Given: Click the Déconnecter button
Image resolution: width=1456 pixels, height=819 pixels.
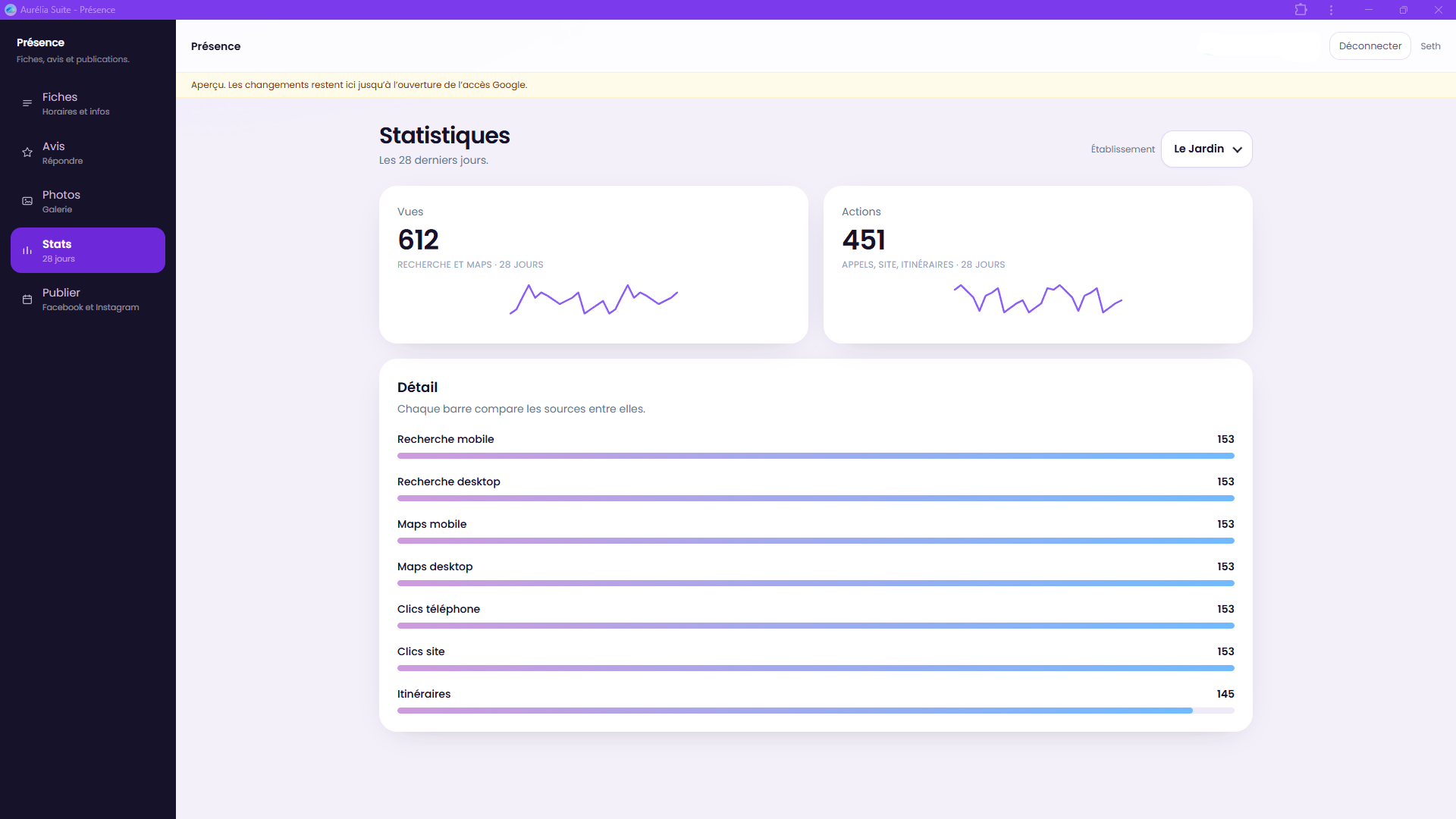Looking at the screenshot, I should click(1370, 46).
